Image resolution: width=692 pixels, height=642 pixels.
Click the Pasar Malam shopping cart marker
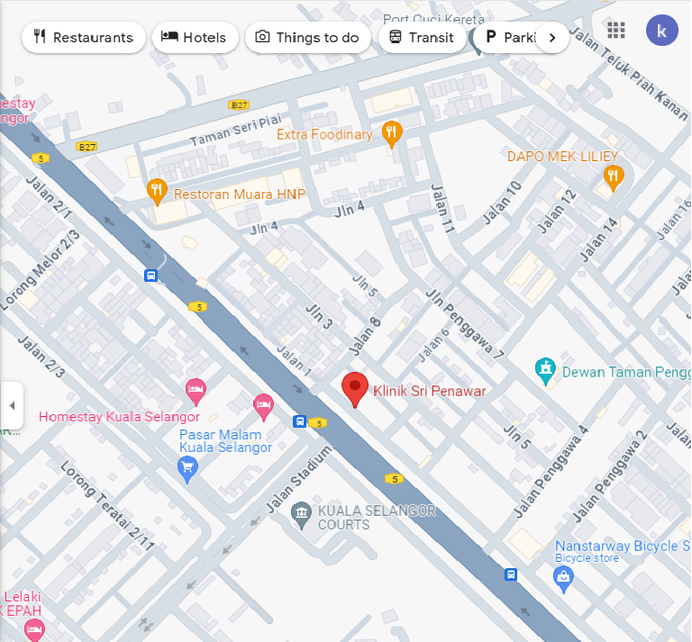click(x=188, y=469)
